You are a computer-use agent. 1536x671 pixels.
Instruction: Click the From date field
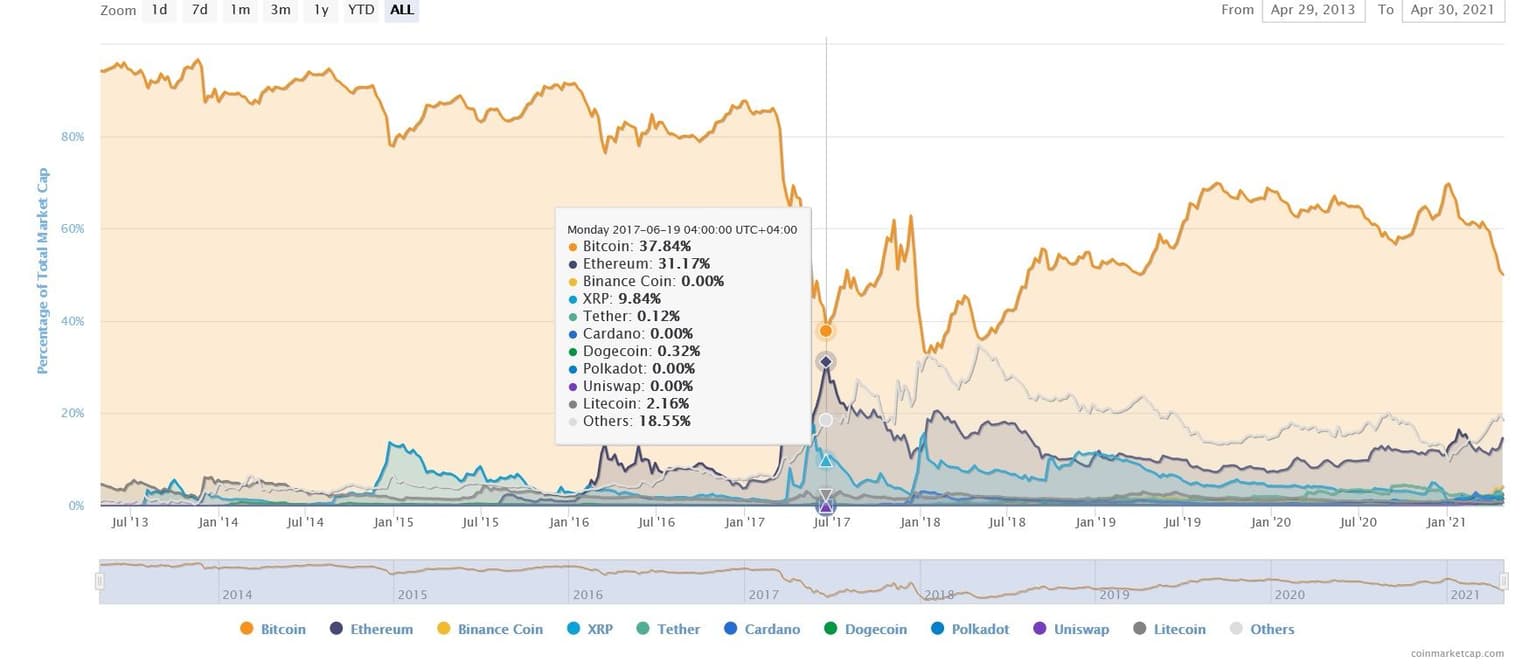(x=1314, y=10)
